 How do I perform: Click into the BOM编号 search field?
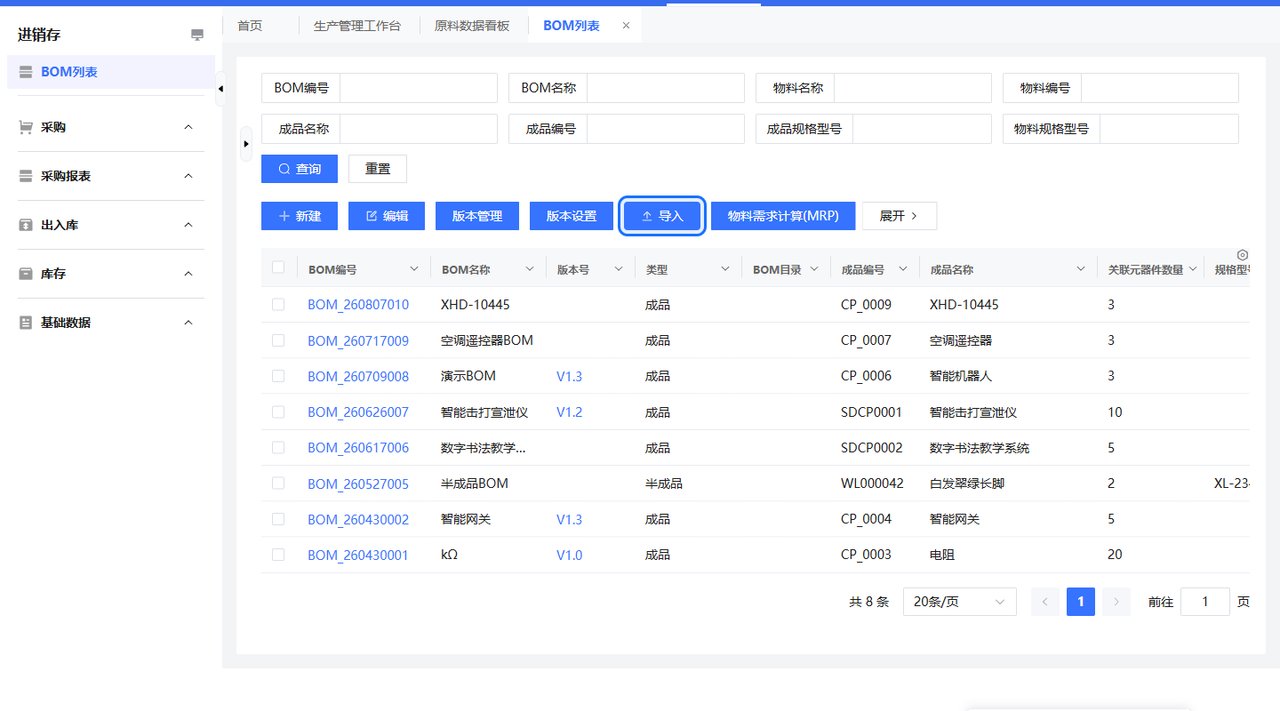418,88
